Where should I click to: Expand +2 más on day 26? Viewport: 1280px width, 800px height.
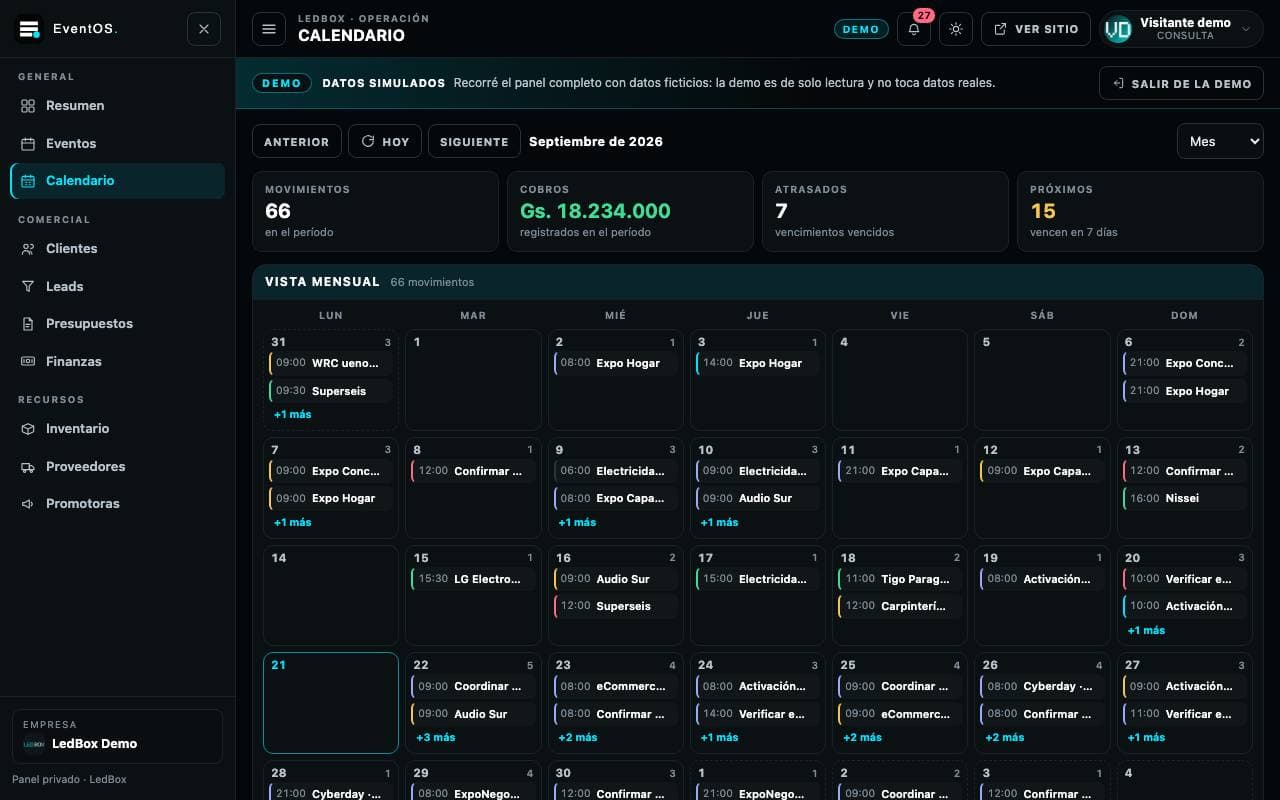(x=1005, y=737)
